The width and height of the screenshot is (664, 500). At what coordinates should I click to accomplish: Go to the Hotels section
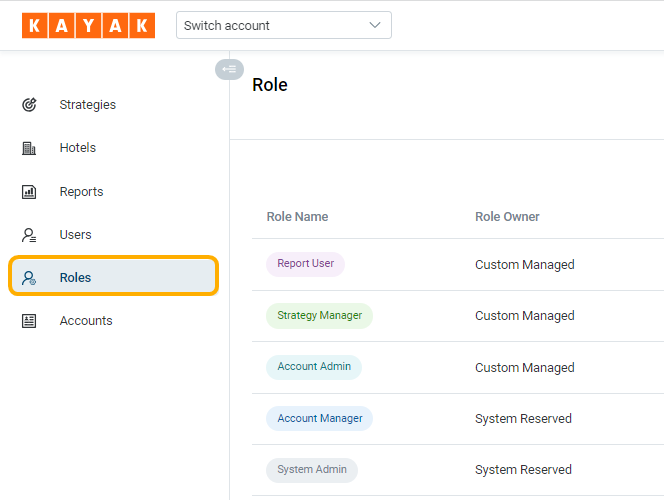click(x=78, y=148)
